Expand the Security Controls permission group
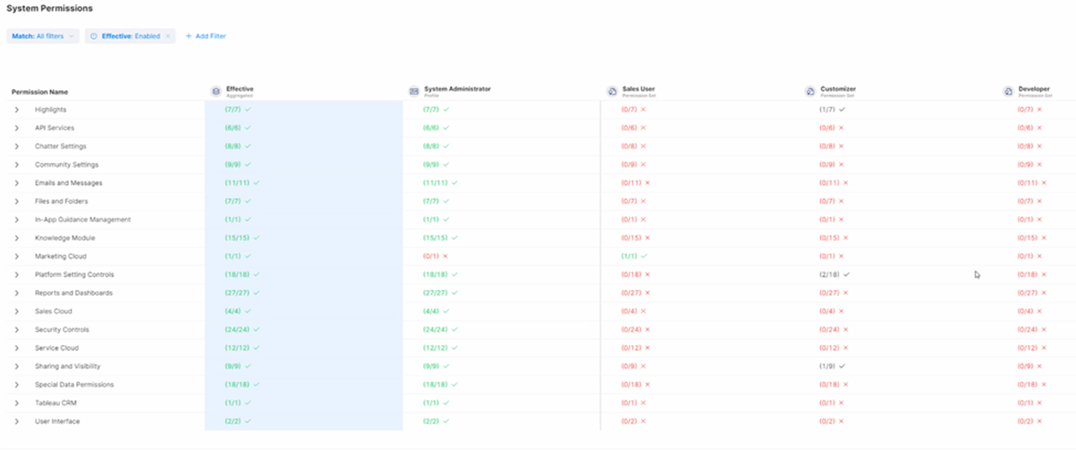Screen dimensions: 1076x450 (x=16, y=329)
